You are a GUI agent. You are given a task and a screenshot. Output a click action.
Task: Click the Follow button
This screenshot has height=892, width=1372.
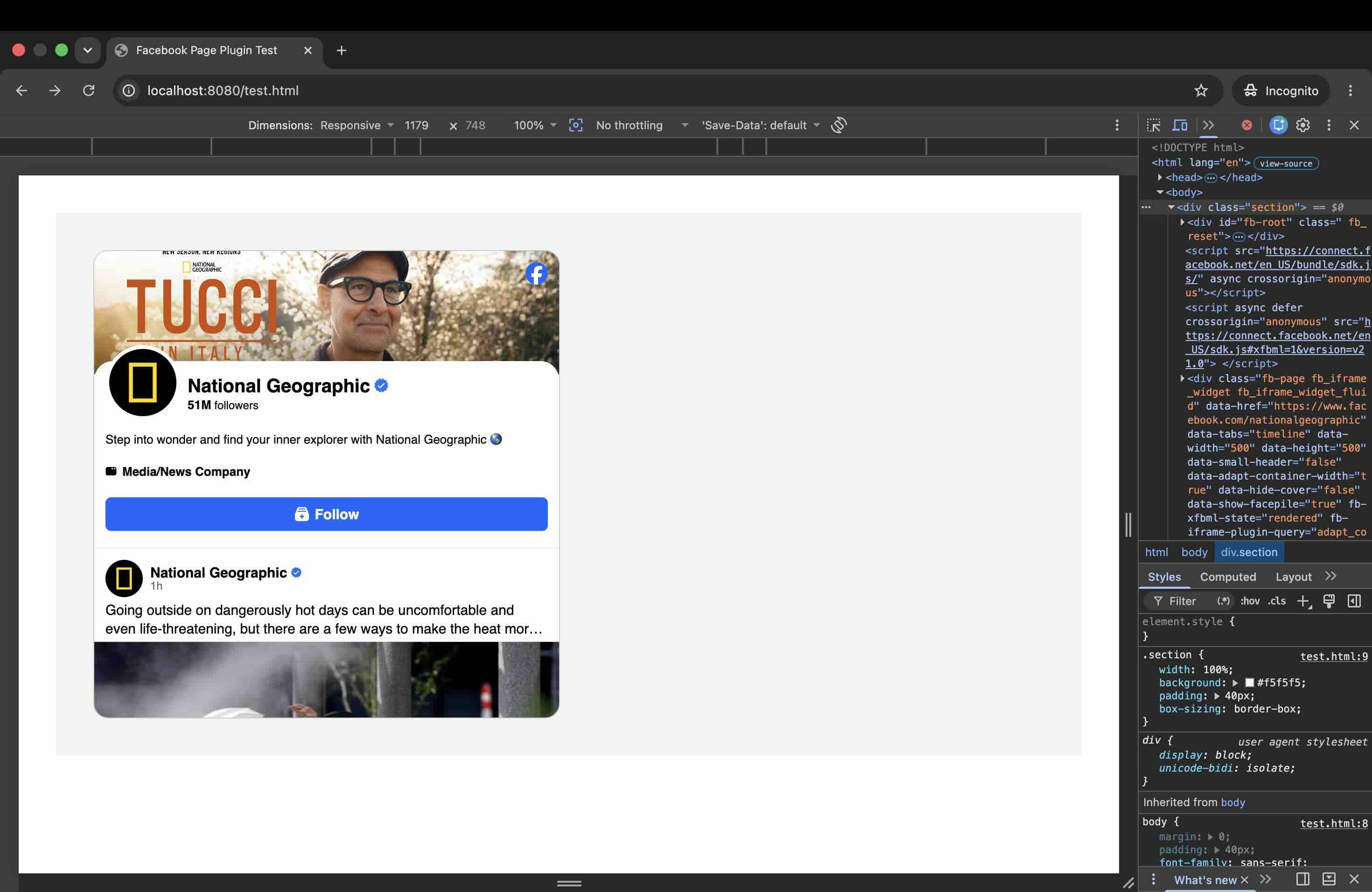coord(326,514)
